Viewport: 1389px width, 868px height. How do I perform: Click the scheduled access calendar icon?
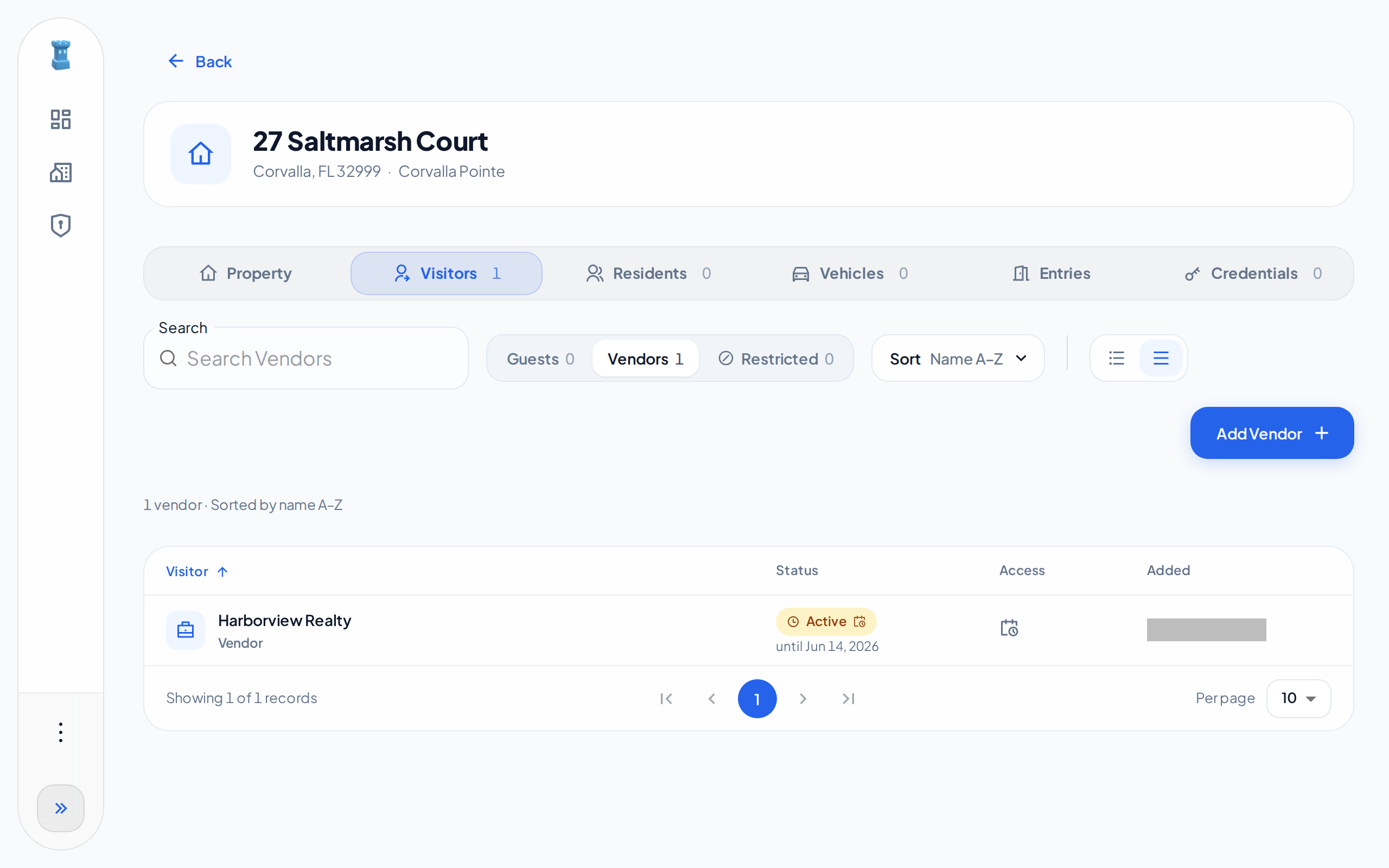point(1009,628)
